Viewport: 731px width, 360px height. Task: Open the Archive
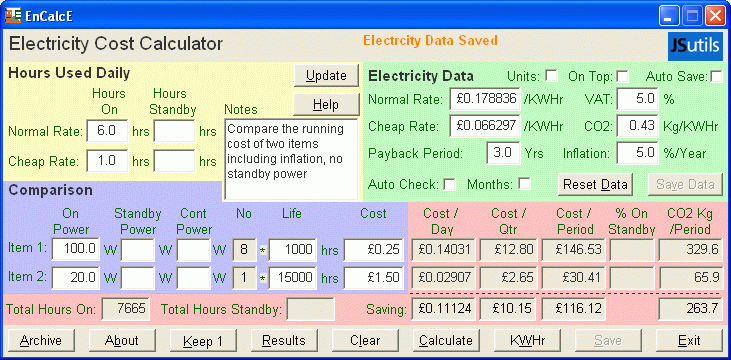tap(41, 340)
